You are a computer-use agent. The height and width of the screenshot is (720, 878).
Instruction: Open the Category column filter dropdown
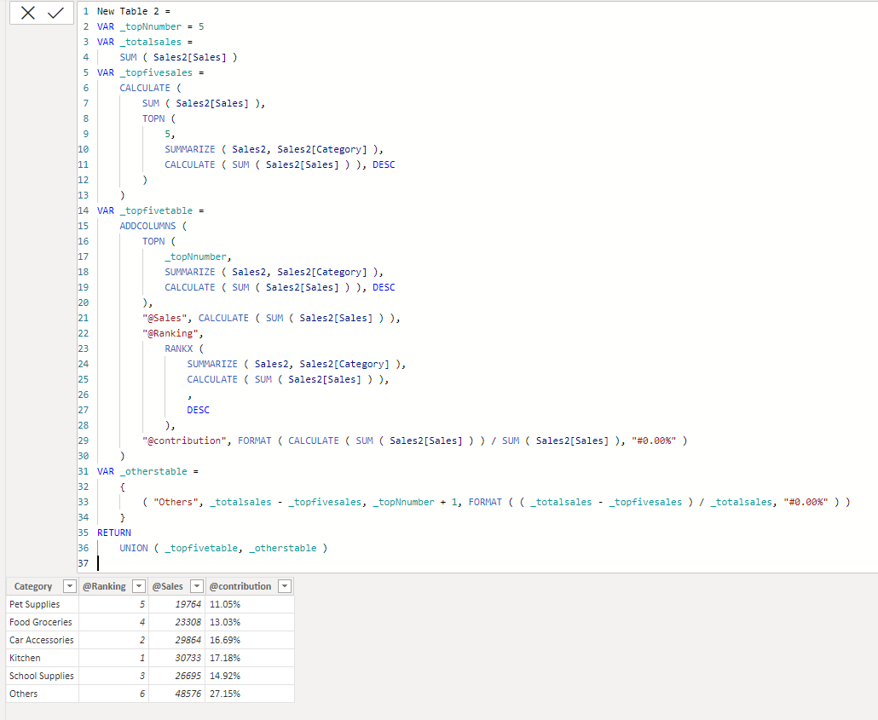[69, 586]
